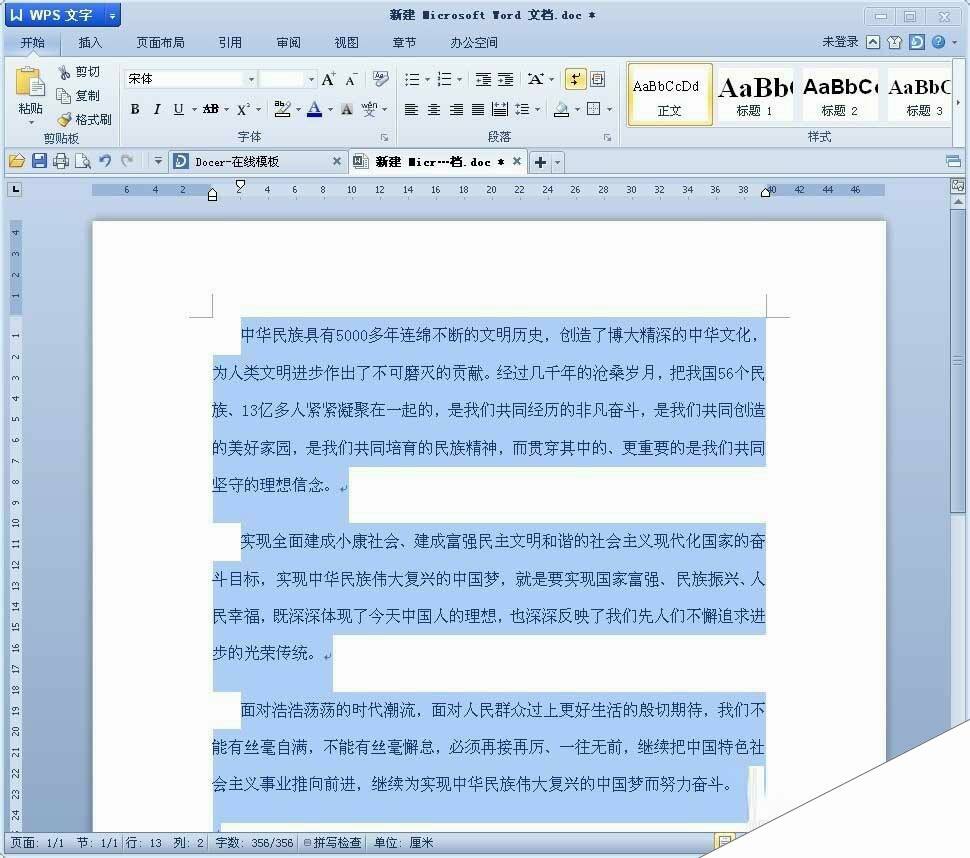Open the 办公空间 tab

pos(473,43)
